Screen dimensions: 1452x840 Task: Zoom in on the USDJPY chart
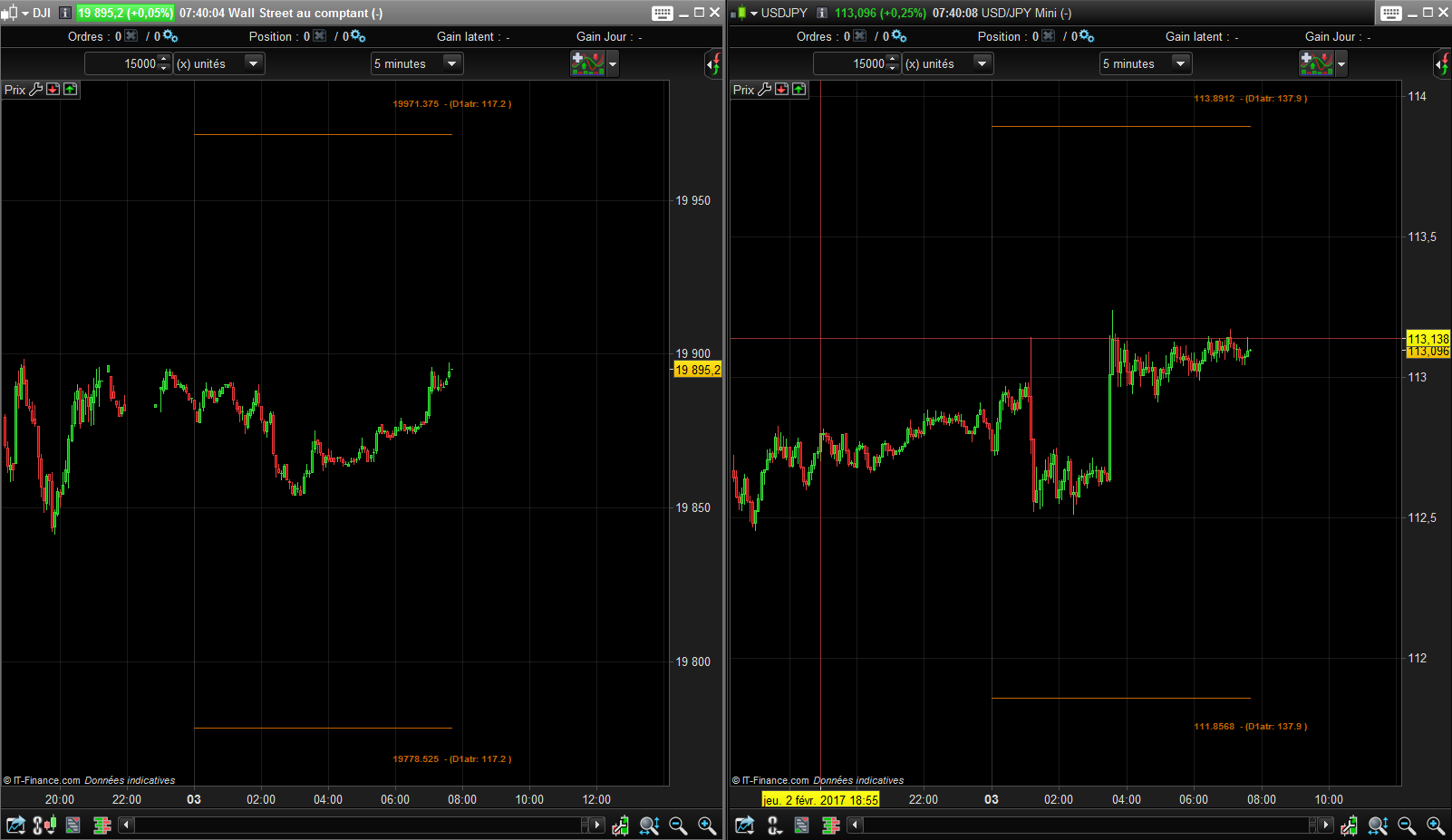(1436, 826)
